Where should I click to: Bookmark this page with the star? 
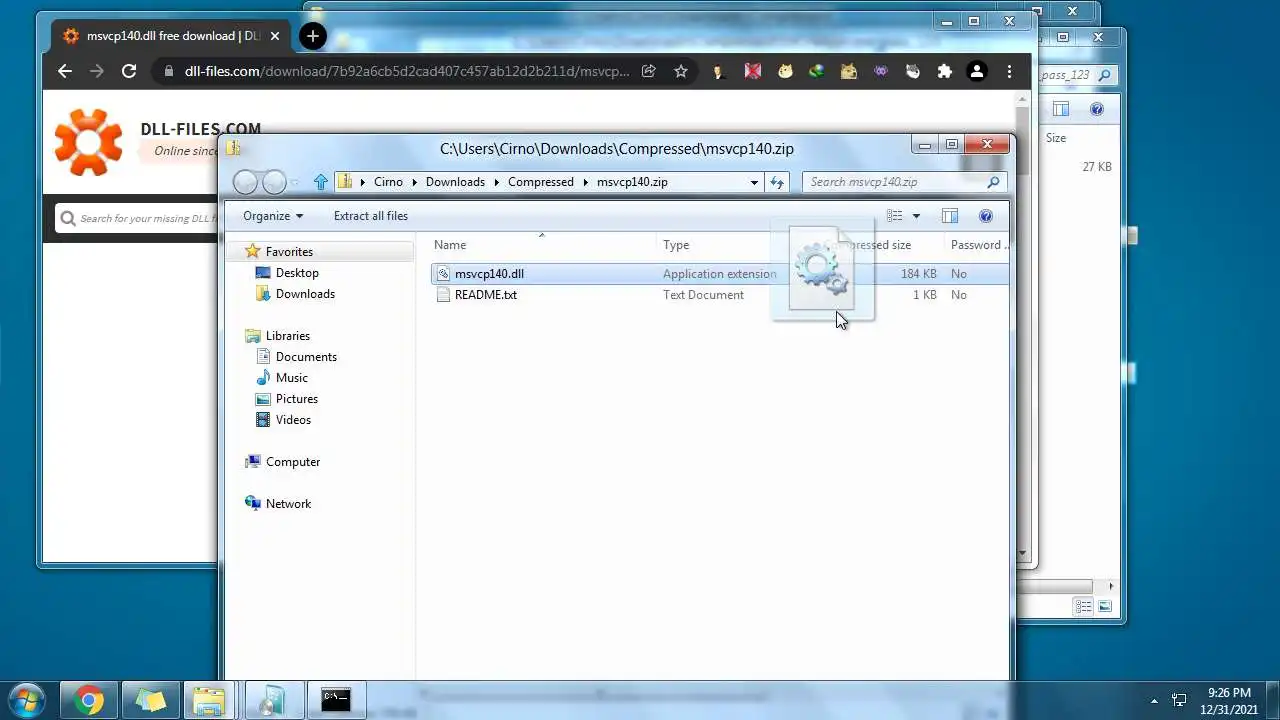pyautogui.click(x=681, y=71)
